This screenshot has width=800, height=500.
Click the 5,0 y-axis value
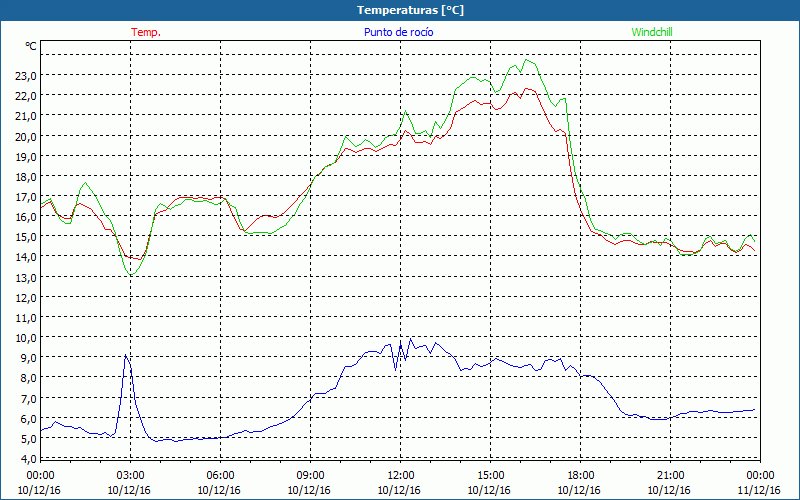29,439
